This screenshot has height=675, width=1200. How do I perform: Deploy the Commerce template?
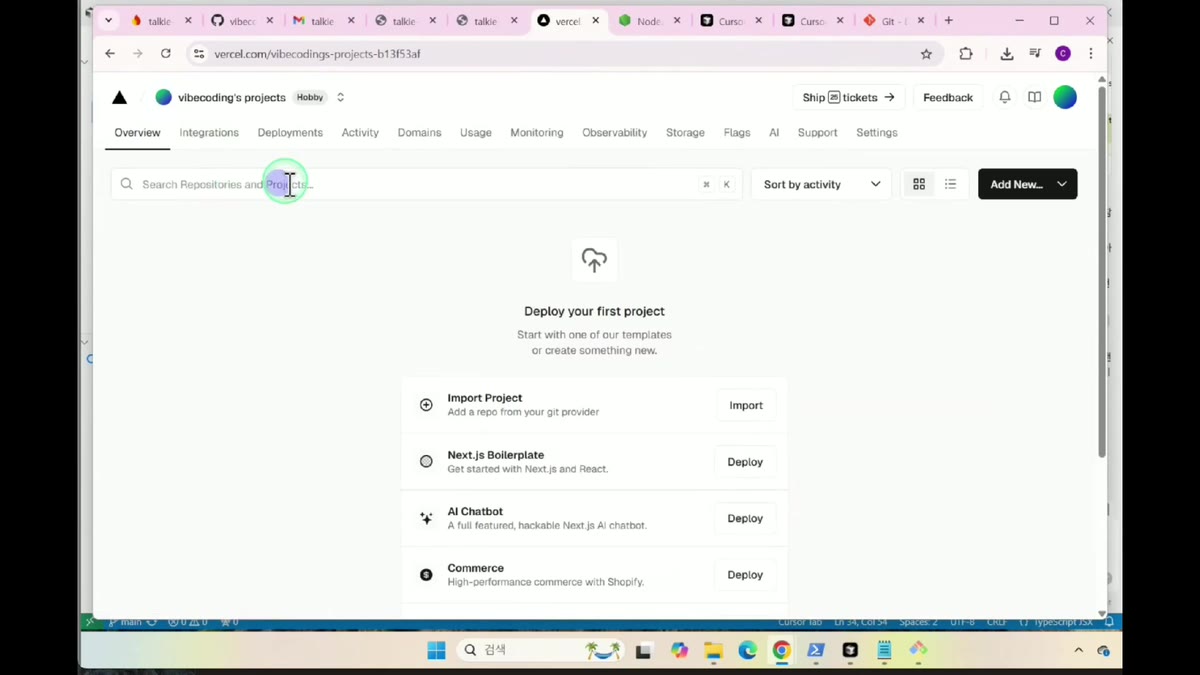pyautogui.click(x=745, y=575)
